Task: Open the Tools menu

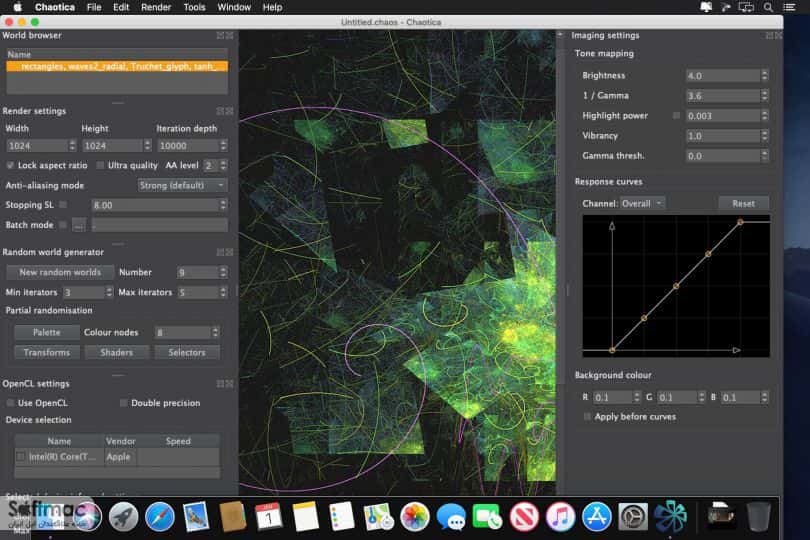Action: click(194, 7)
